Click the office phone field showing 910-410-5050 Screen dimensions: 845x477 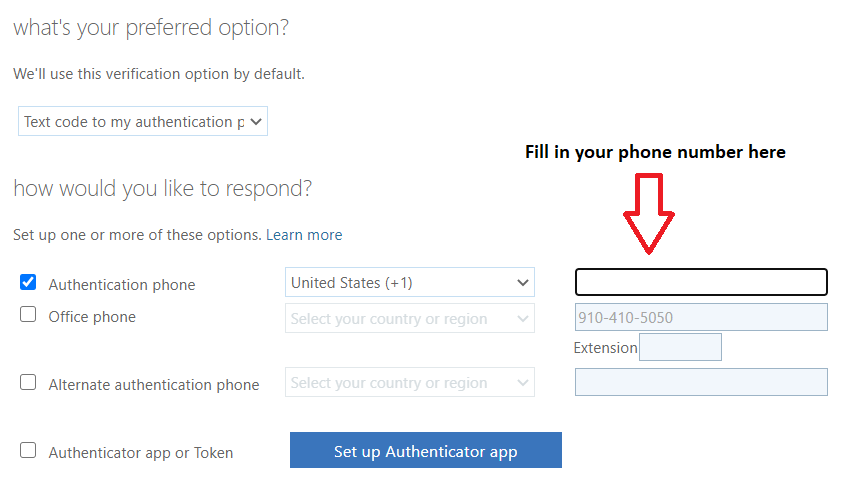(701, 318)
